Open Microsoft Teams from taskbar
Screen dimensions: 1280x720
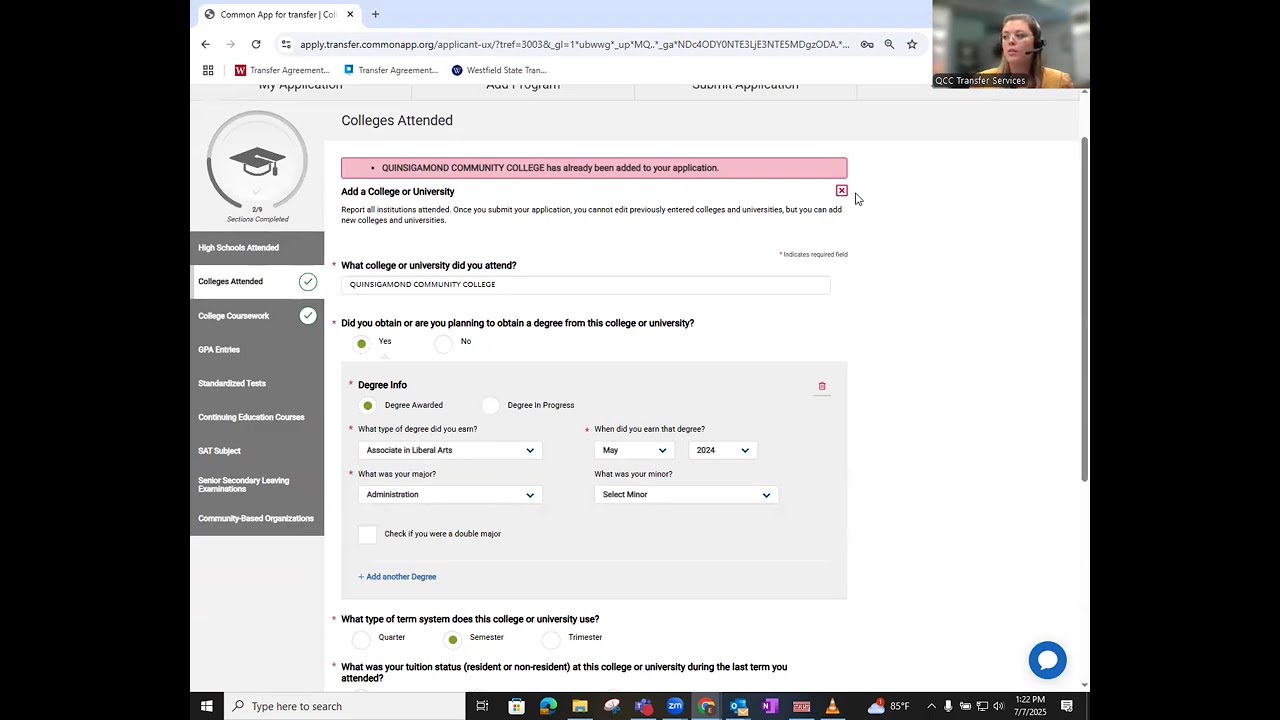643,706
